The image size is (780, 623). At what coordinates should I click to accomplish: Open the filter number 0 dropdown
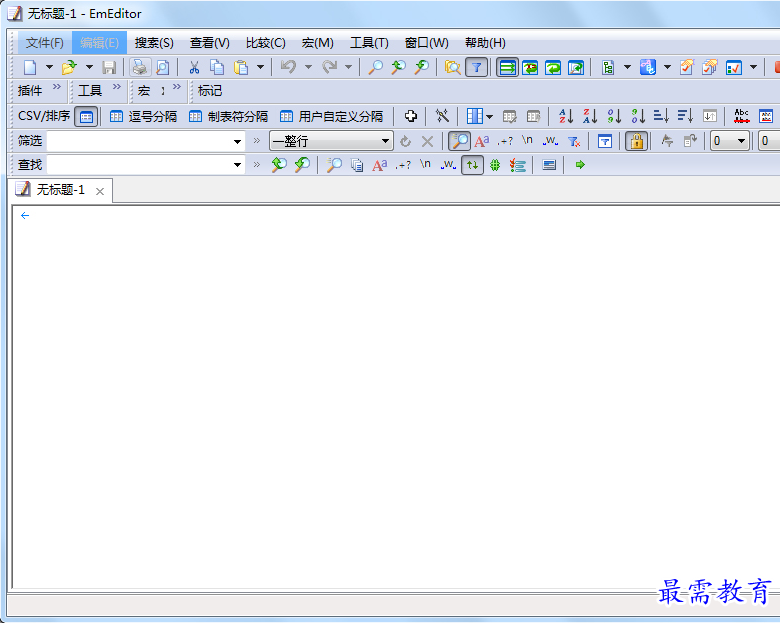741,141
